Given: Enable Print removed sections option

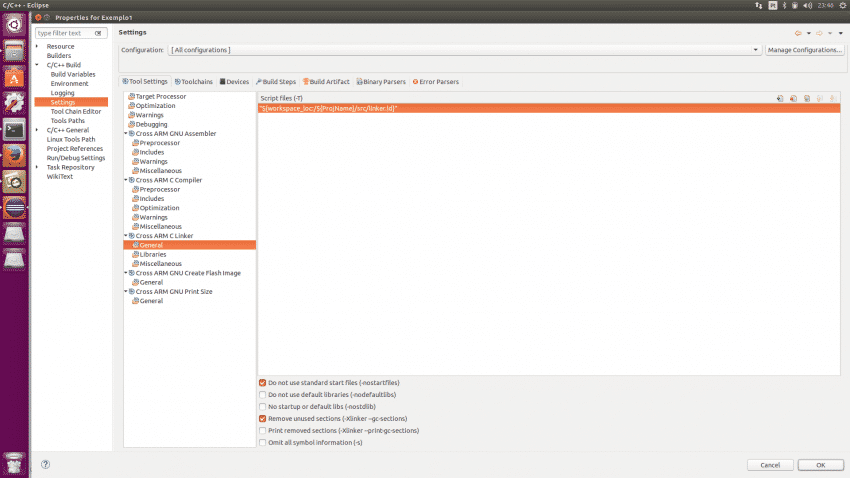Looking at the screenshot, I should (262, 430).
